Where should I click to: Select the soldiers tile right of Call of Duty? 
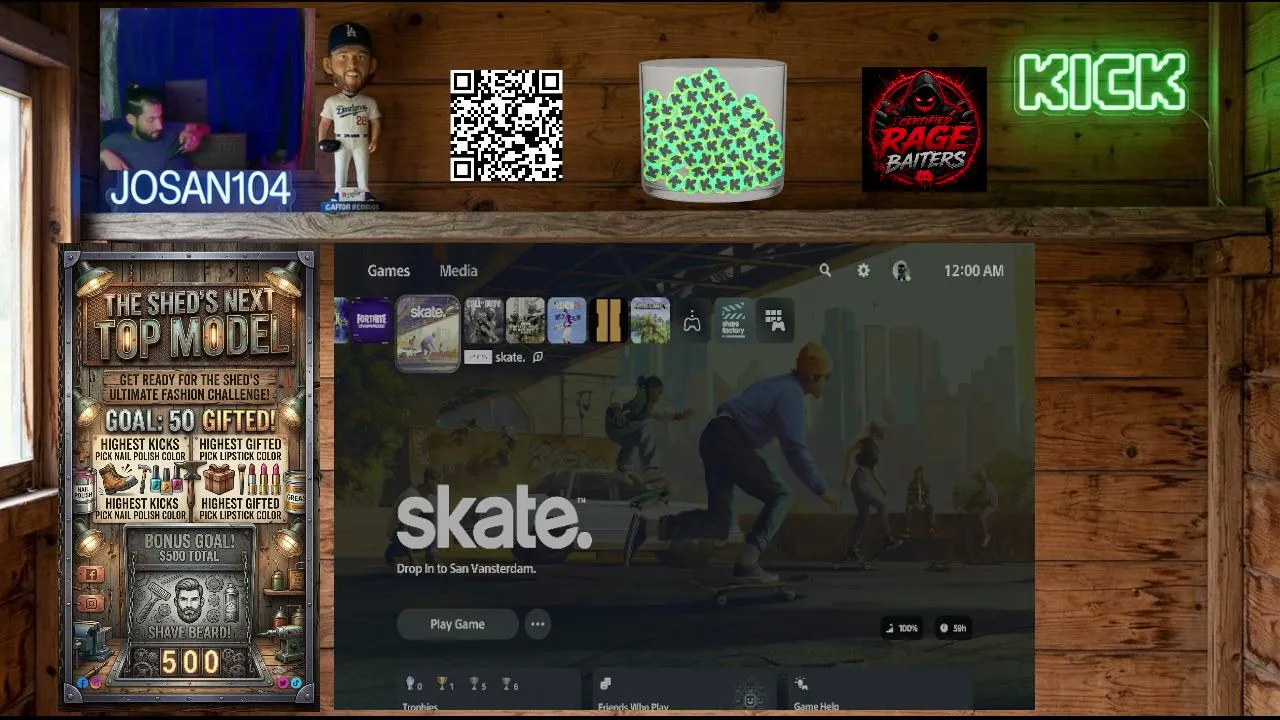525,320
